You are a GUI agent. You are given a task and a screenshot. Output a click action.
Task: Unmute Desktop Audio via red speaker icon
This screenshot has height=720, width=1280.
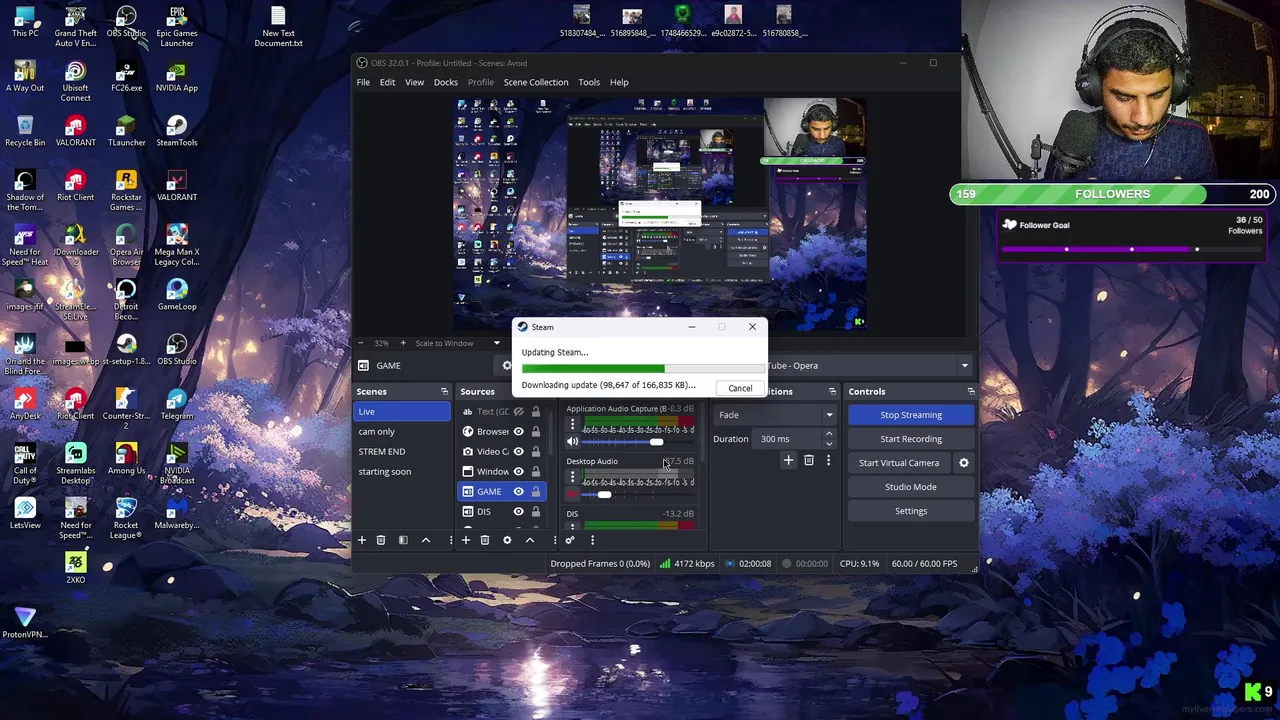pyautogui.click(x=572, y=494)
